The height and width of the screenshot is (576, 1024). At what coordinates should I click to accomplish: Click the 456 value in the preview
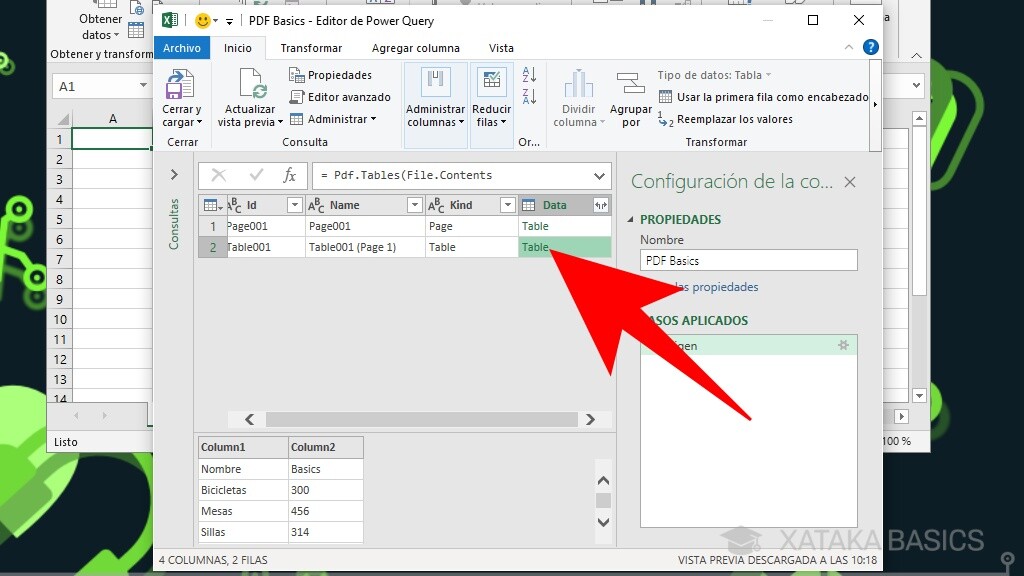coord(325,511)
